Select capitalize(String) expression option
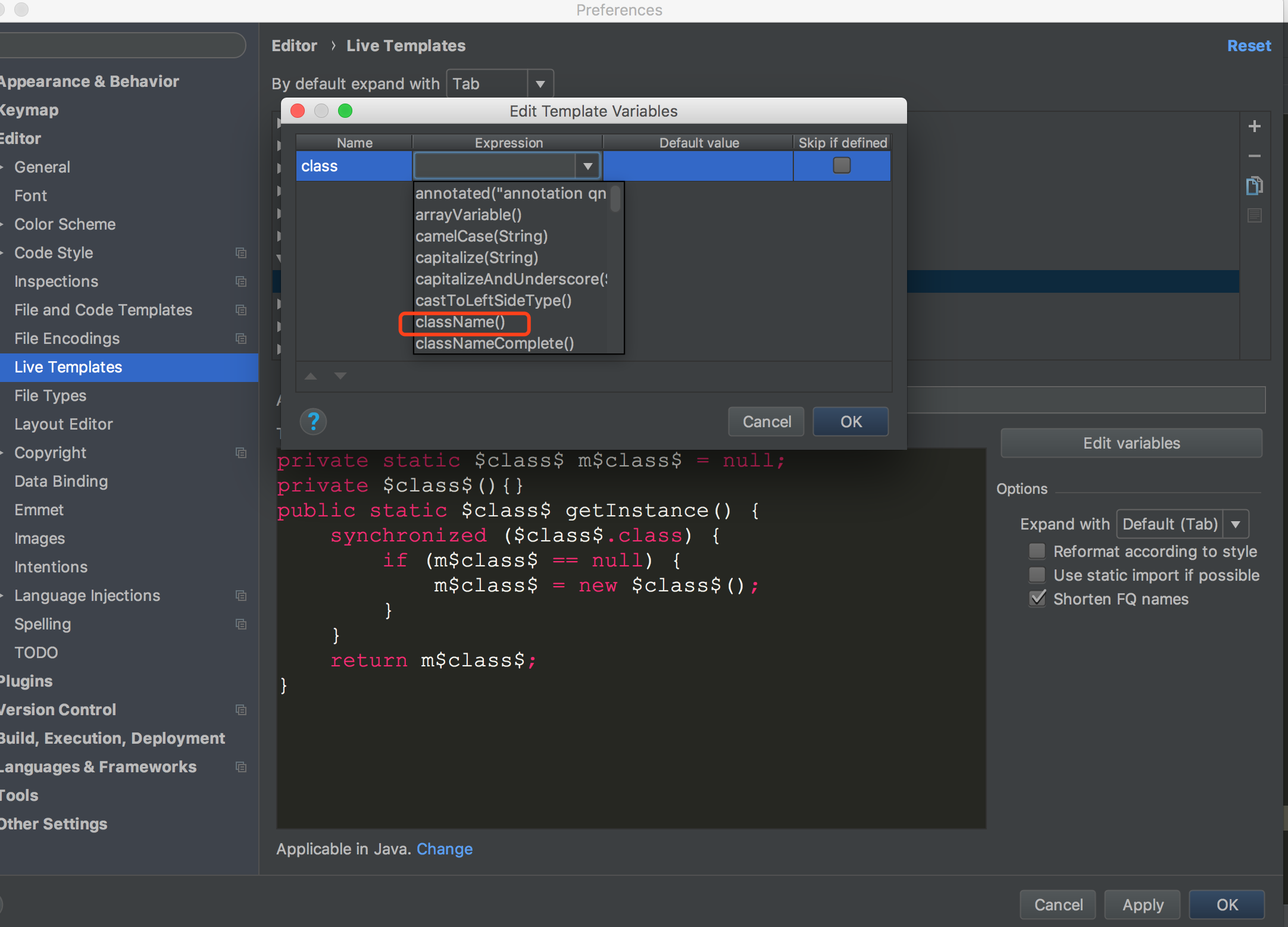This screenshot has width=1288, height=927. [478, 257]
